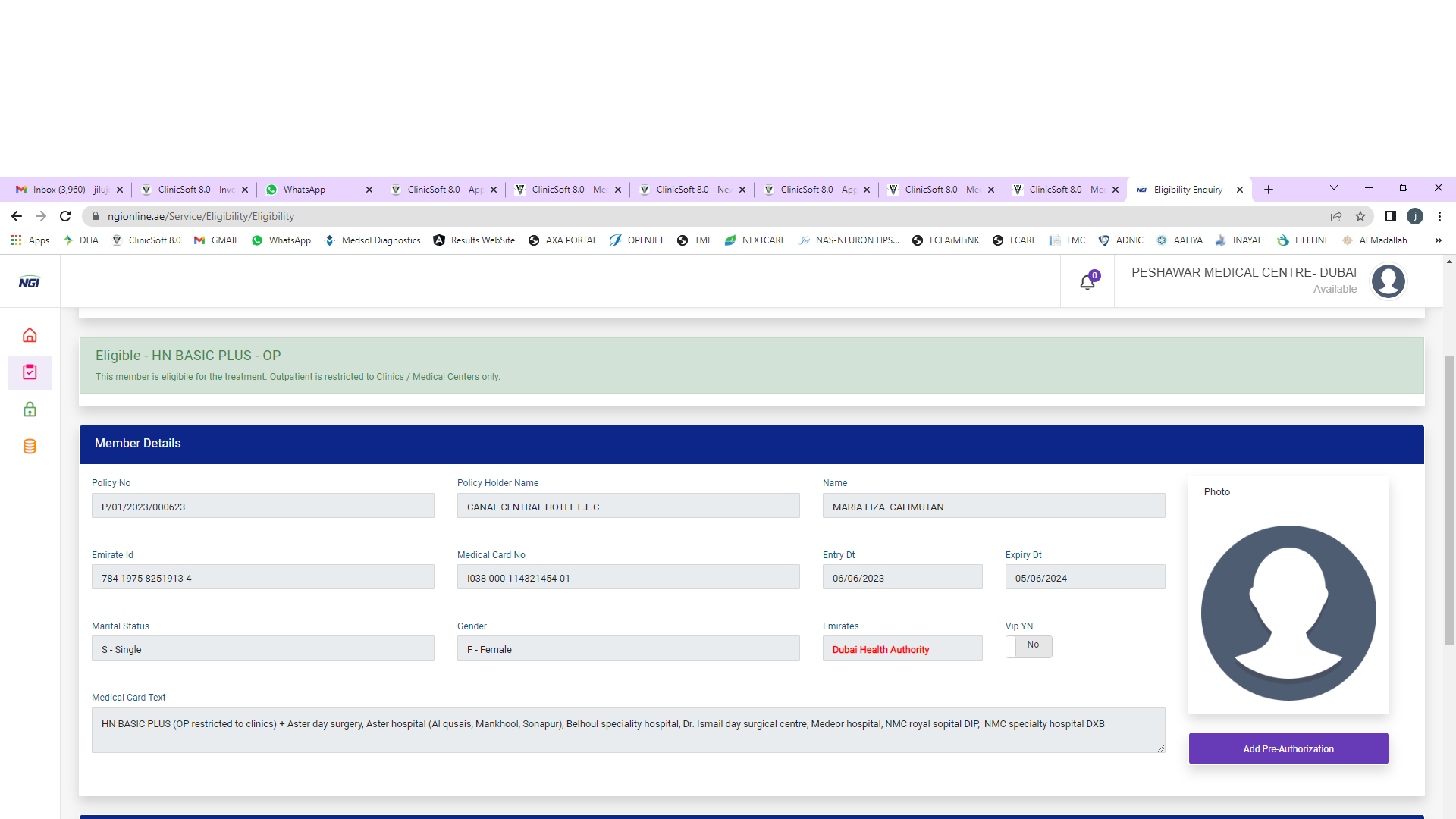
Task: Click the Medical Card Text field
Action: [628, 730]
